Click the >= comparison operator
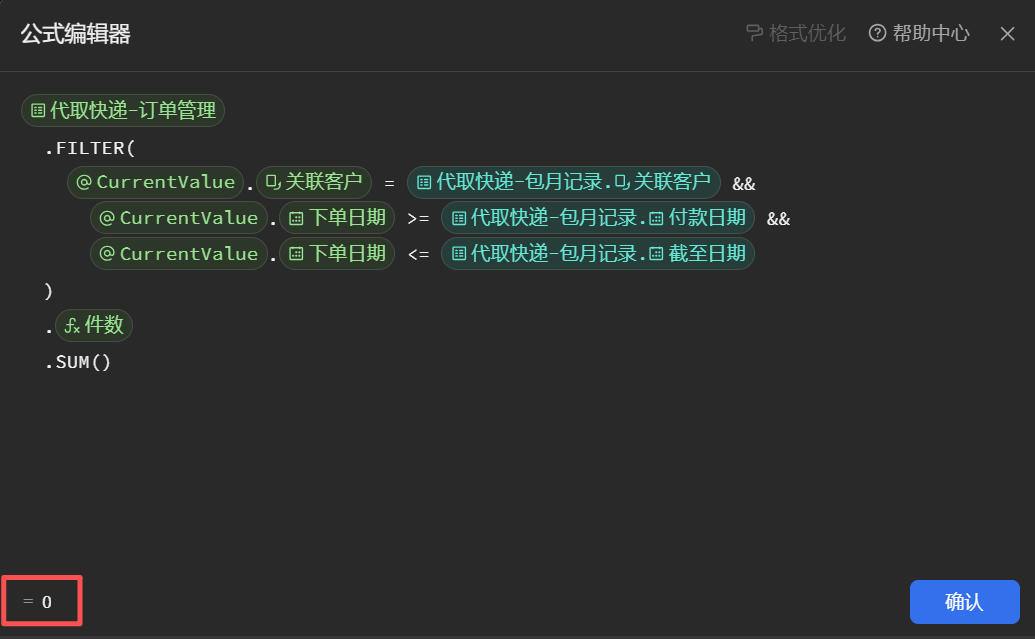Image resolution: width=1035 pixels, height=639 pixels. pos(418,219)
